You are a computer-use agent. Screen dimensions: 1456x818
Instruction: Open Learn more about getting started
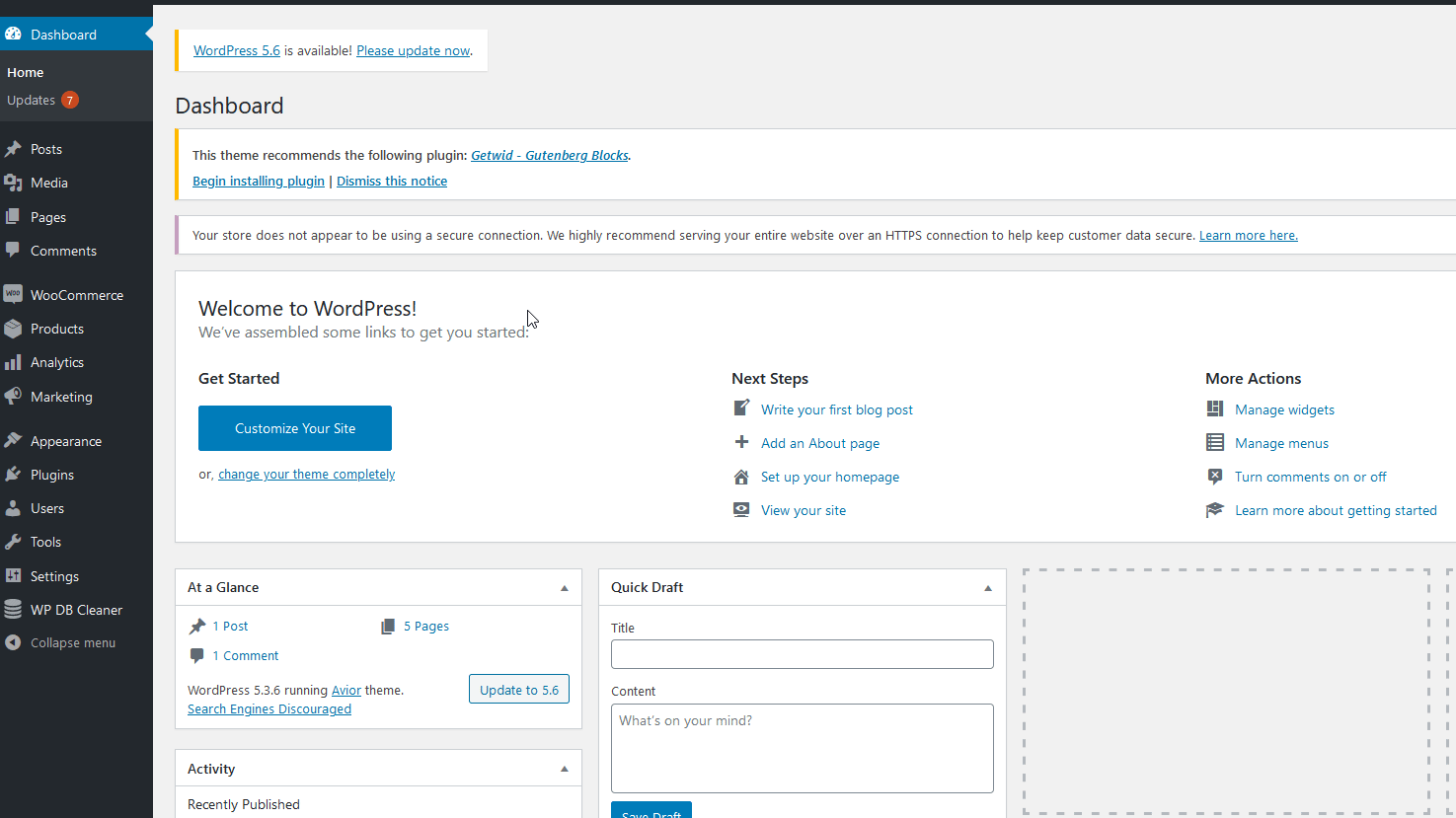(x=1336, y=510)
